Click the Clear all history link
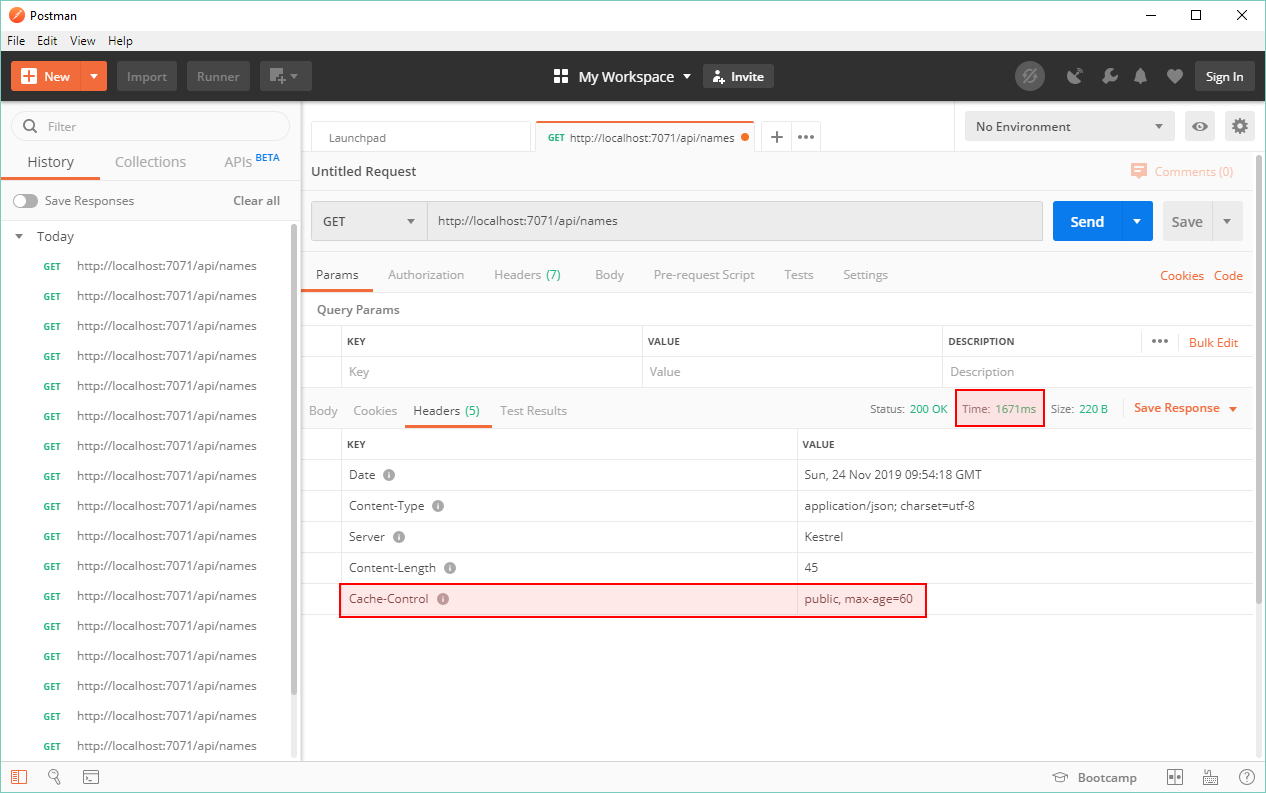The height and width of the screenshot is (793, 1266). (x=256, y=201)
